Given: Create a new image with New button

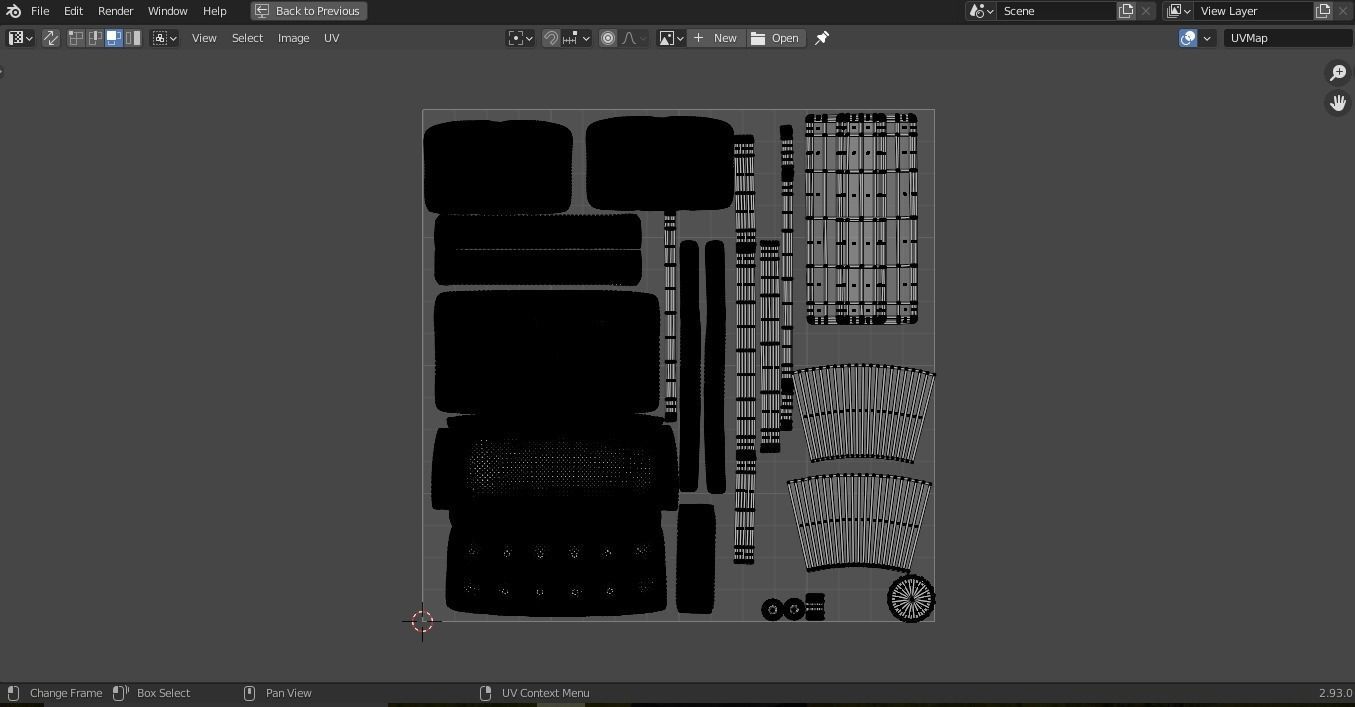Looking at the screenshot, I should [x=716, y=38].
